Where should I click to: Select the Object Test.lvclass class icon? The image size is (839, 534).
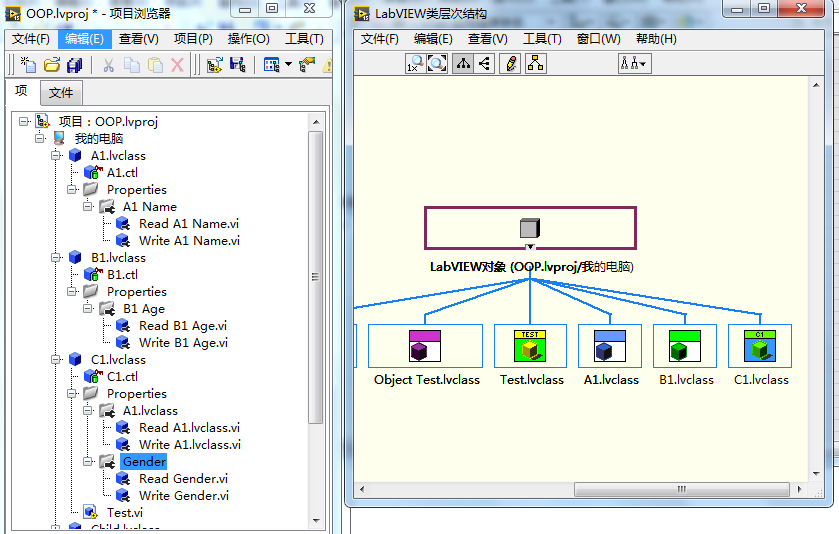coord(425,346)
